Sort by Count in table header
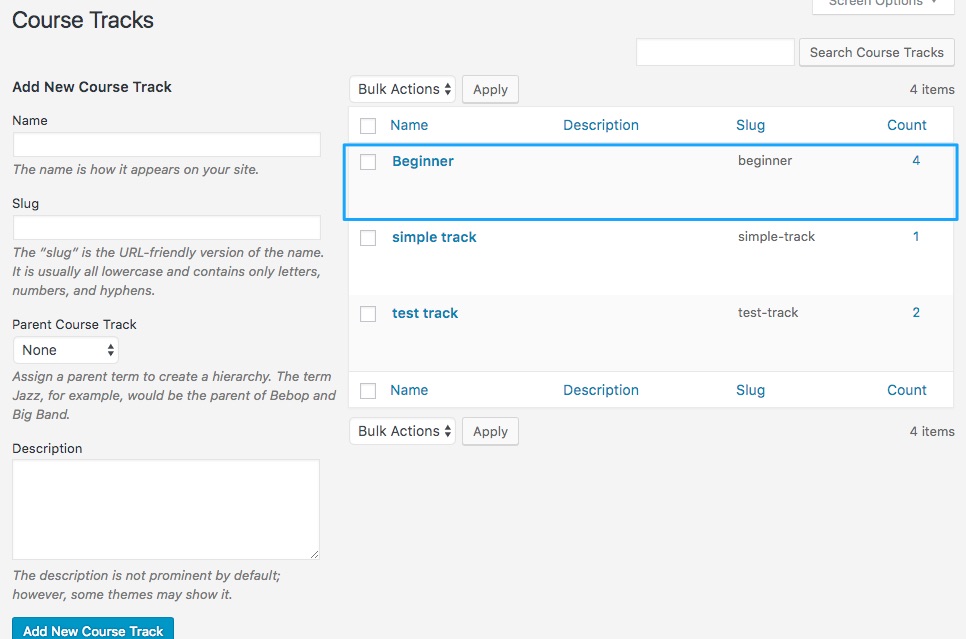The width and height of the screenshot is (966, 639). tap(906, 125)
